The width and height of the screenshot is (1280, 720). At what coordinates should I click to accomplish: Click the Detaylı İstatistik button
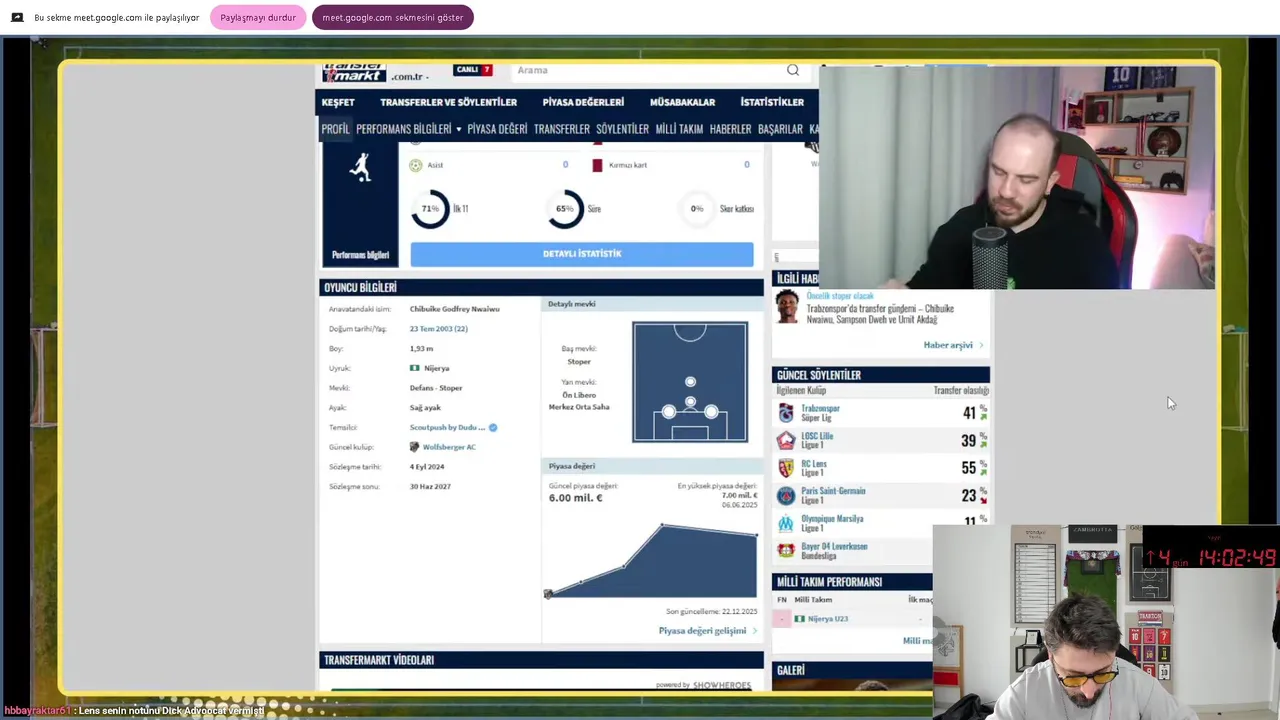click(x=582, y=254)
